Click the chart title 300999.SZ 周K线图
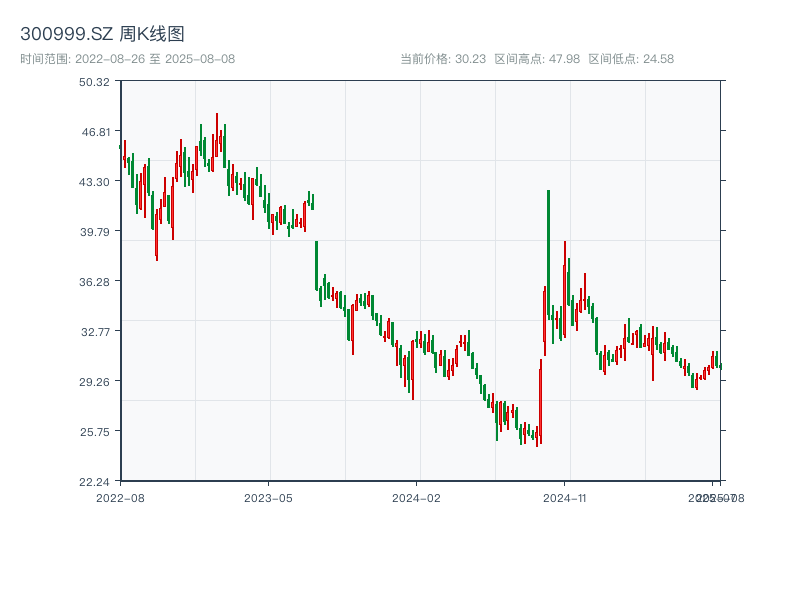800x600 pixels. pyautogui.click(x=102, y=35)
